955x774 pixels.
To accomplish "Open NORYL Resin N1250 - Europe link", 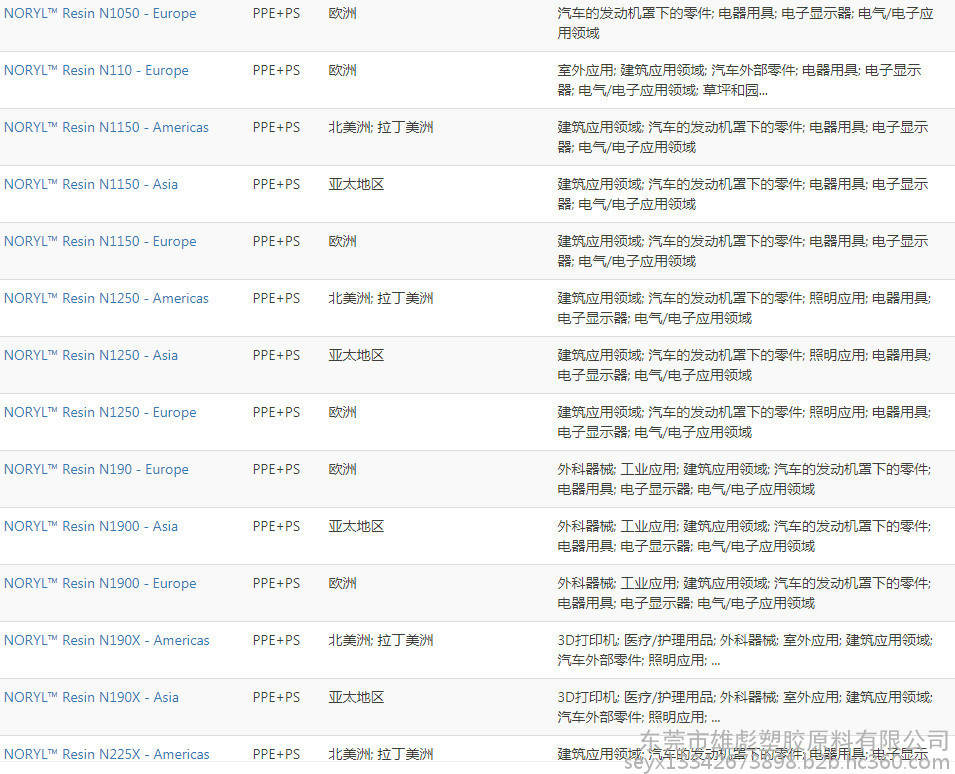I will 100,413.
